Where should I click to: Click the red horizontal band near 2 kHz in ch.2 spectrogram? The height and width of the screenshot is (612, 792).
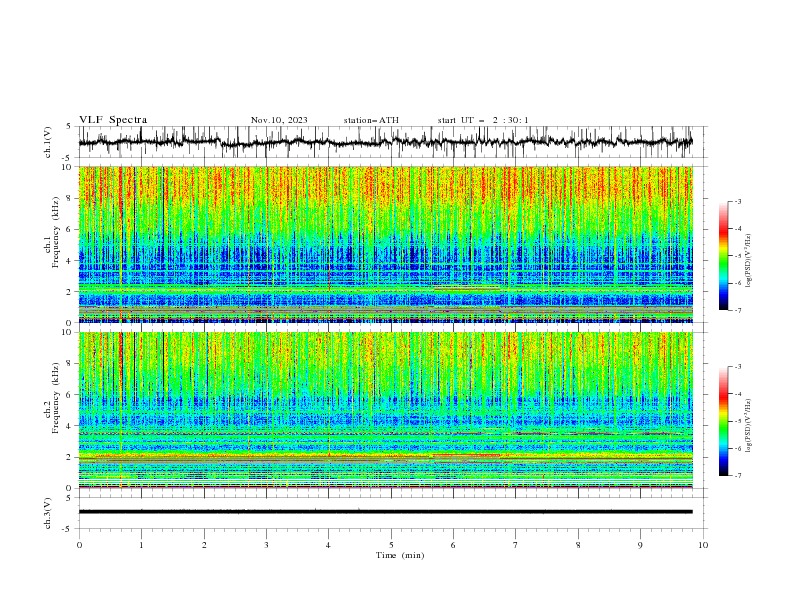tap(466, 455)
